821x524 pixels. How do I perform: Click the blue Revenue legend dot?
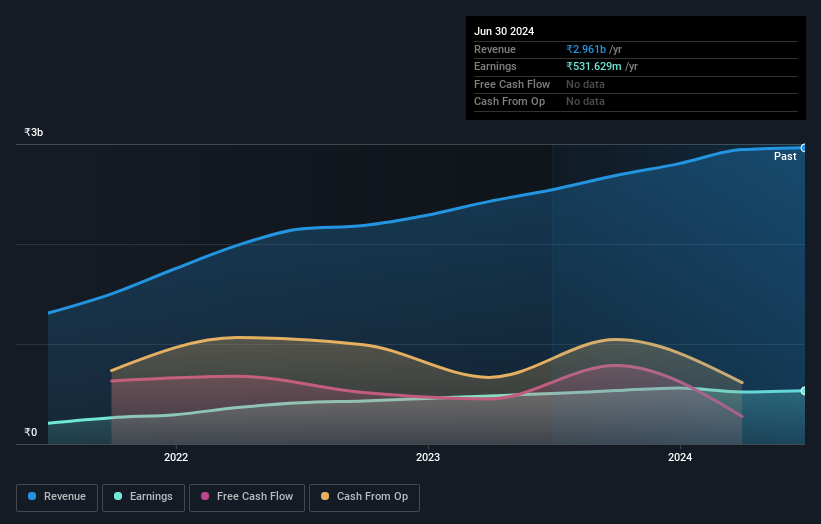click(32, 496)
